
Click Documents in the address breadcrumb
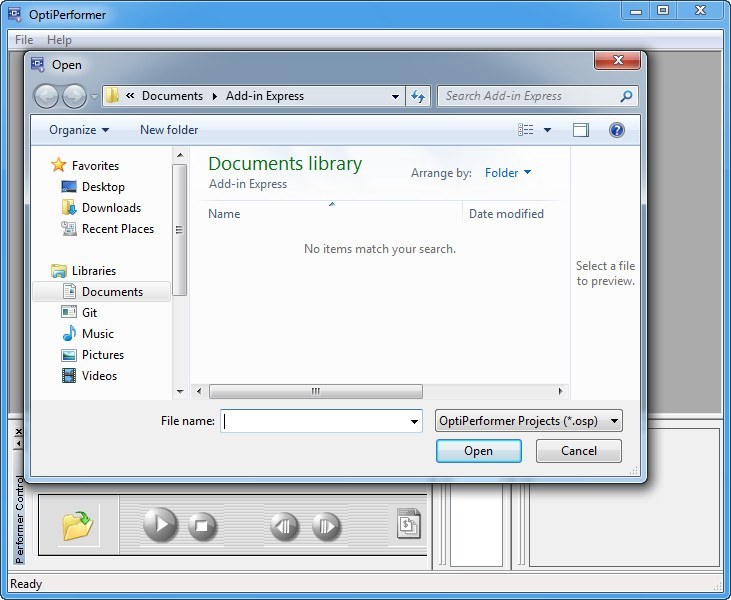pos(172,96)
